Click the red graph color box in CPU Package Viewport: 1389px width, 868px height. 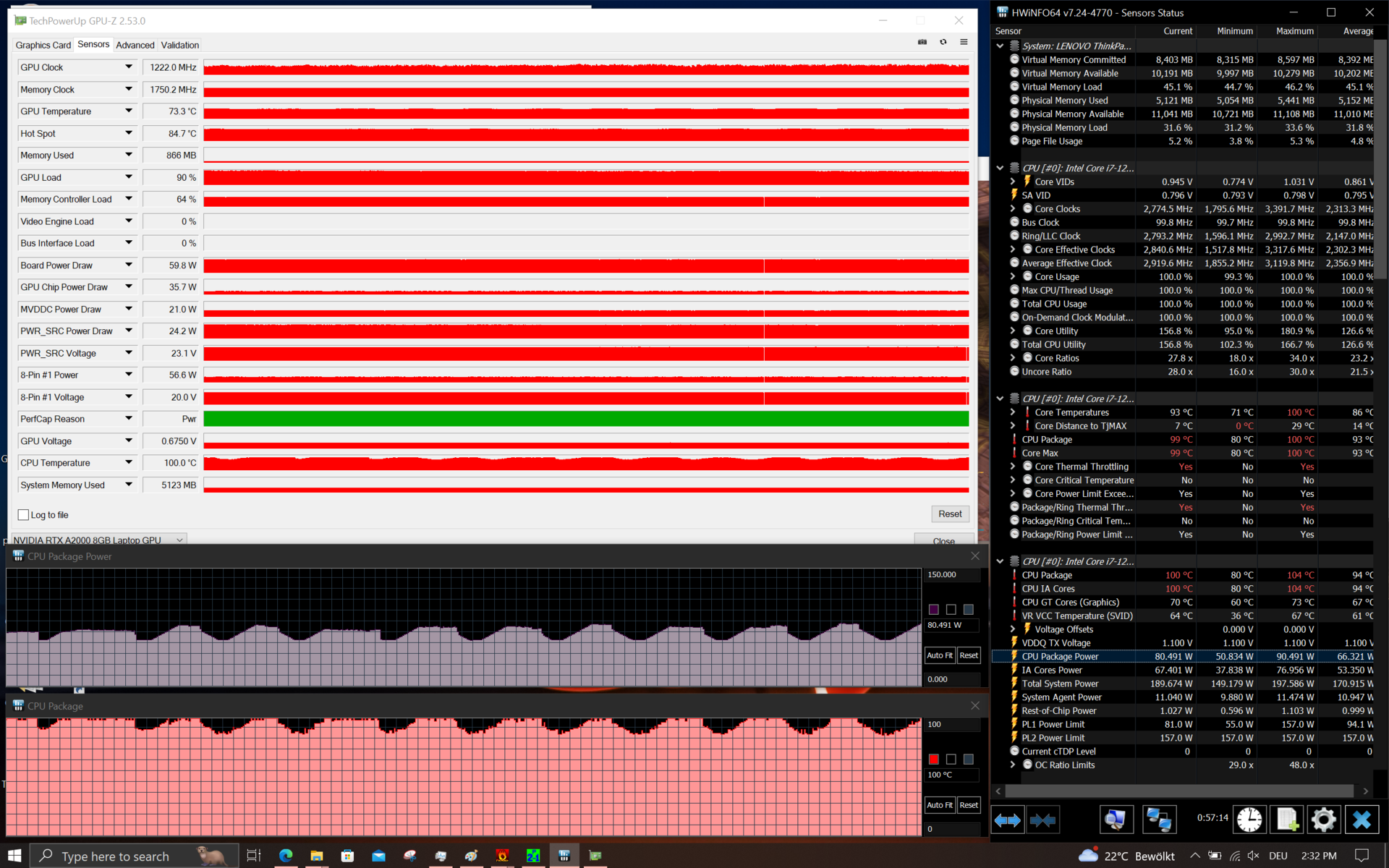tap(933, 759)
